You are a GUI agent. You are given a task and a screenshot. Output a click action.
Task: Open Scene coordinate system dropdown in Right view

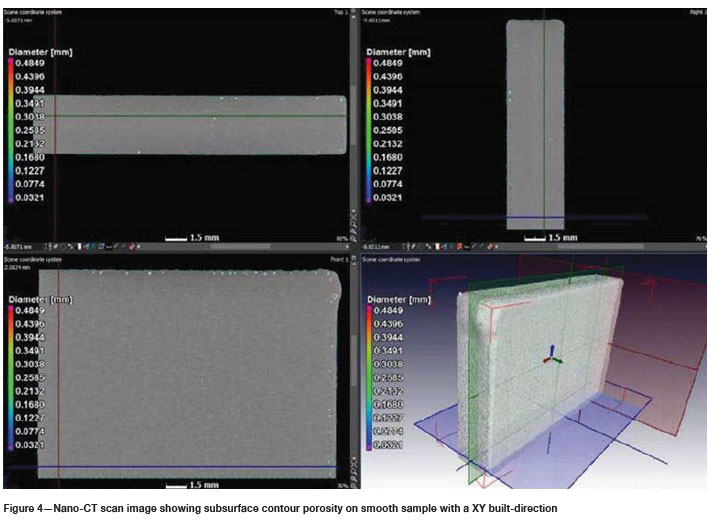point(391,12)
